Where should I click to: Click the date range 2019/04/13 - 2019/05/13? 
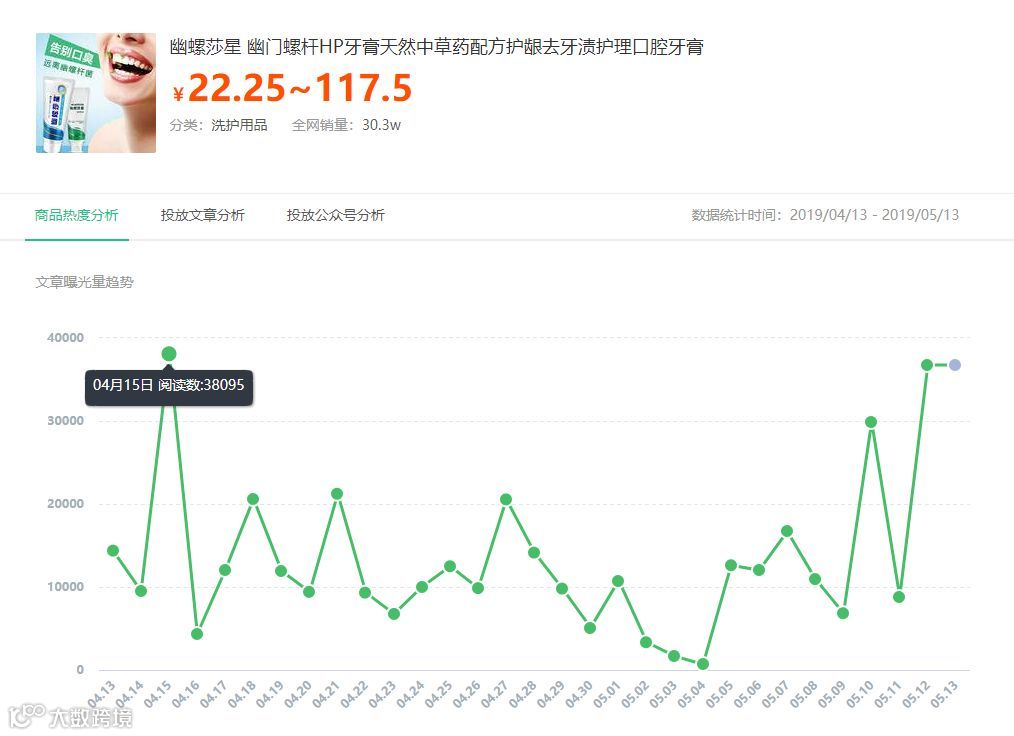pos(874,215)
